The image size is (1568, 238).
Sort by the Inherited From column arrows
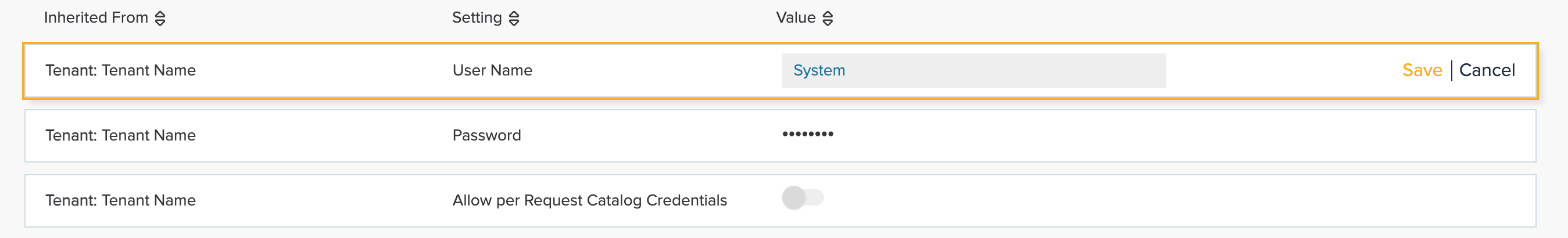point(160,18)
